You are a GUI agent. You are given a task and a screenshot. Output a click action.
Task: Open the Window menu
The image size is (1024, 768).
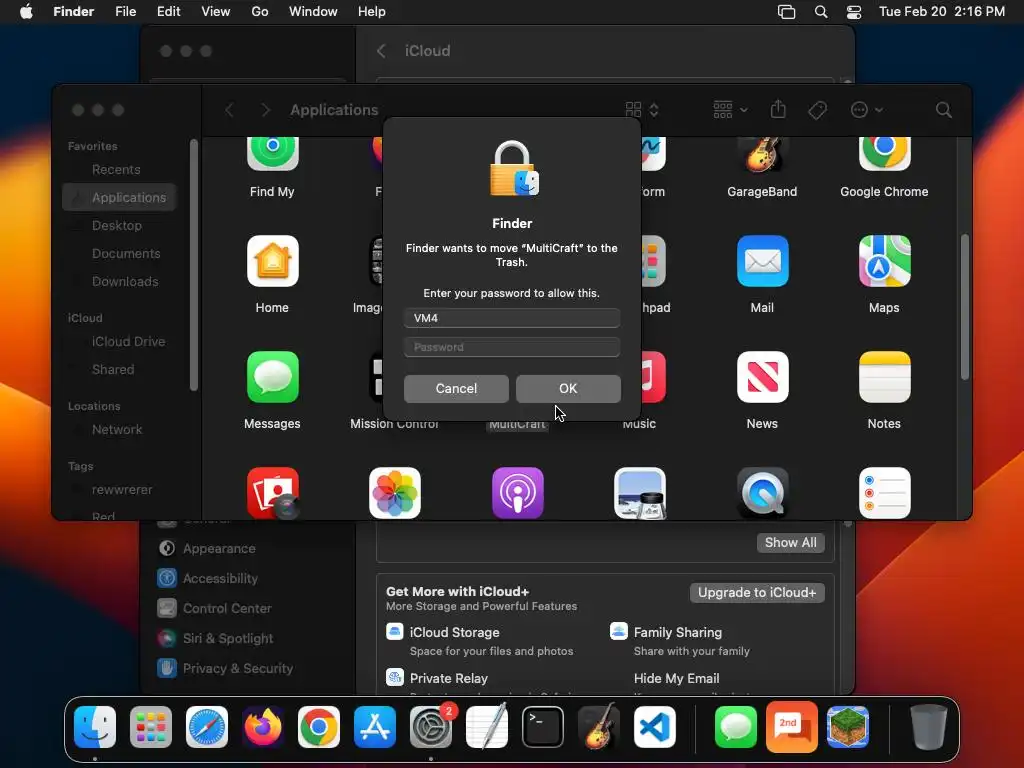tap(313, 12)
